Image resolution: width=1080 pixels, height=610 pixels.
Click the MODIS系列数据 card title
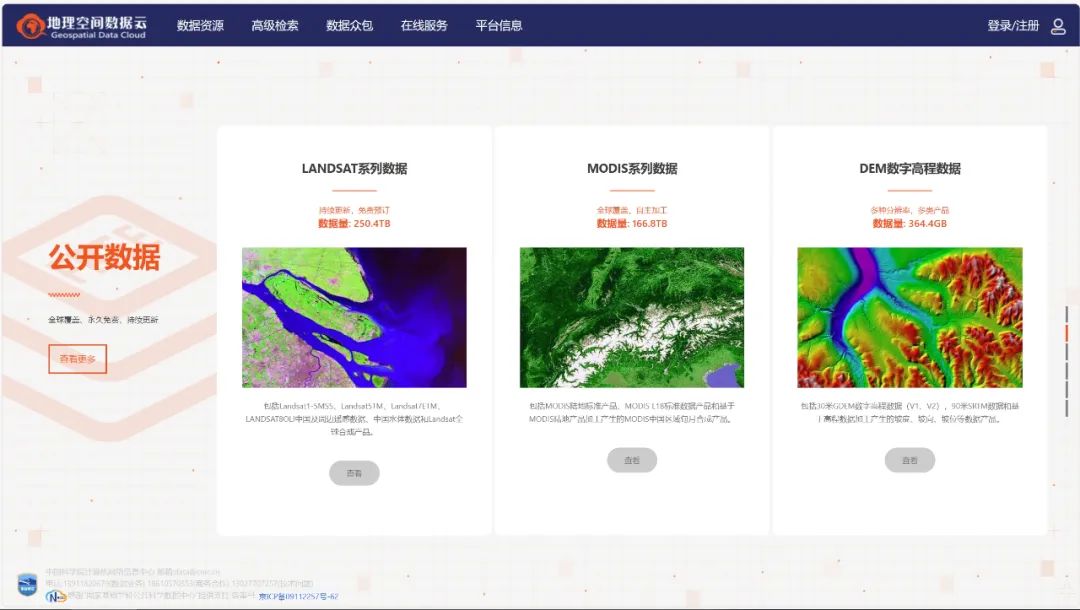tap(632, 169)
